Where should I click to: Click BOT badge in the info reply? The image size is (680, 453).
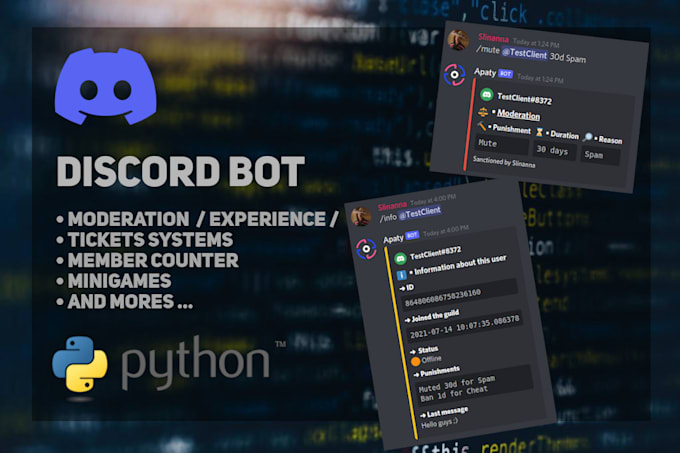point(412,235)
